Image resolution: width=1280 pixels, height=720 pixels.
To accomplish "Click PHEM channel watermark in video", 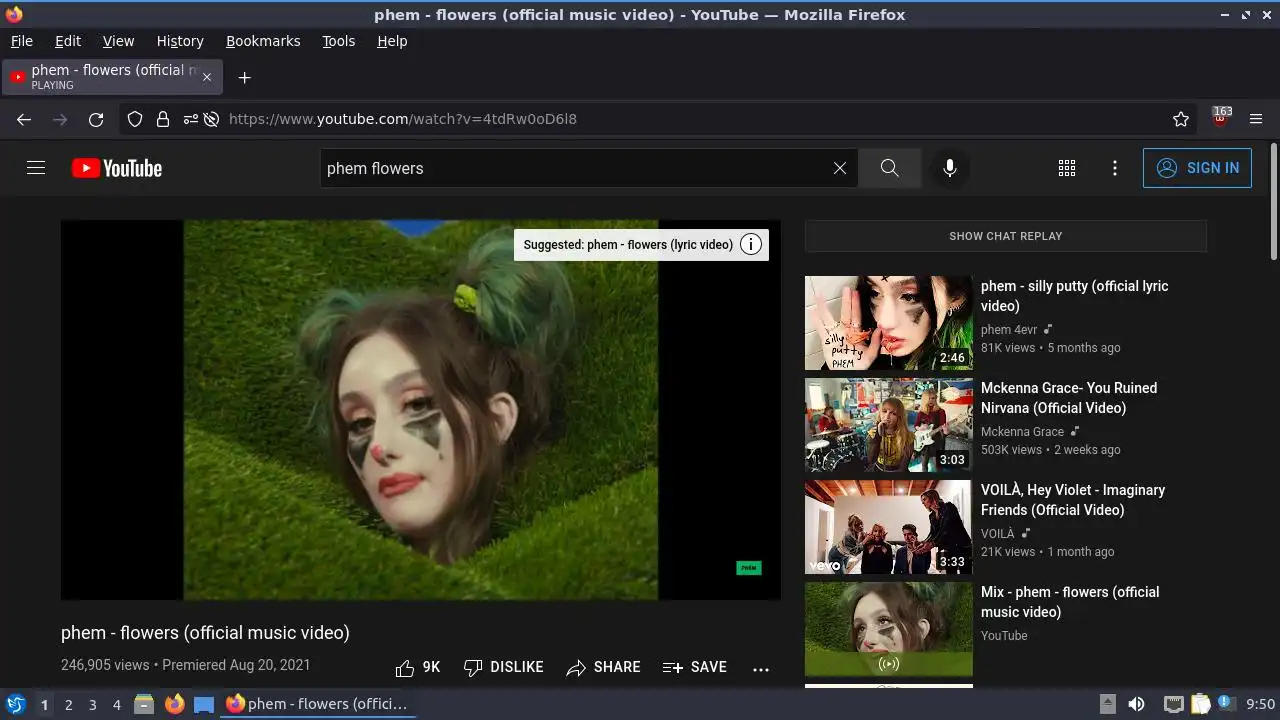I will pyautogui.click(x=749, y=568).
